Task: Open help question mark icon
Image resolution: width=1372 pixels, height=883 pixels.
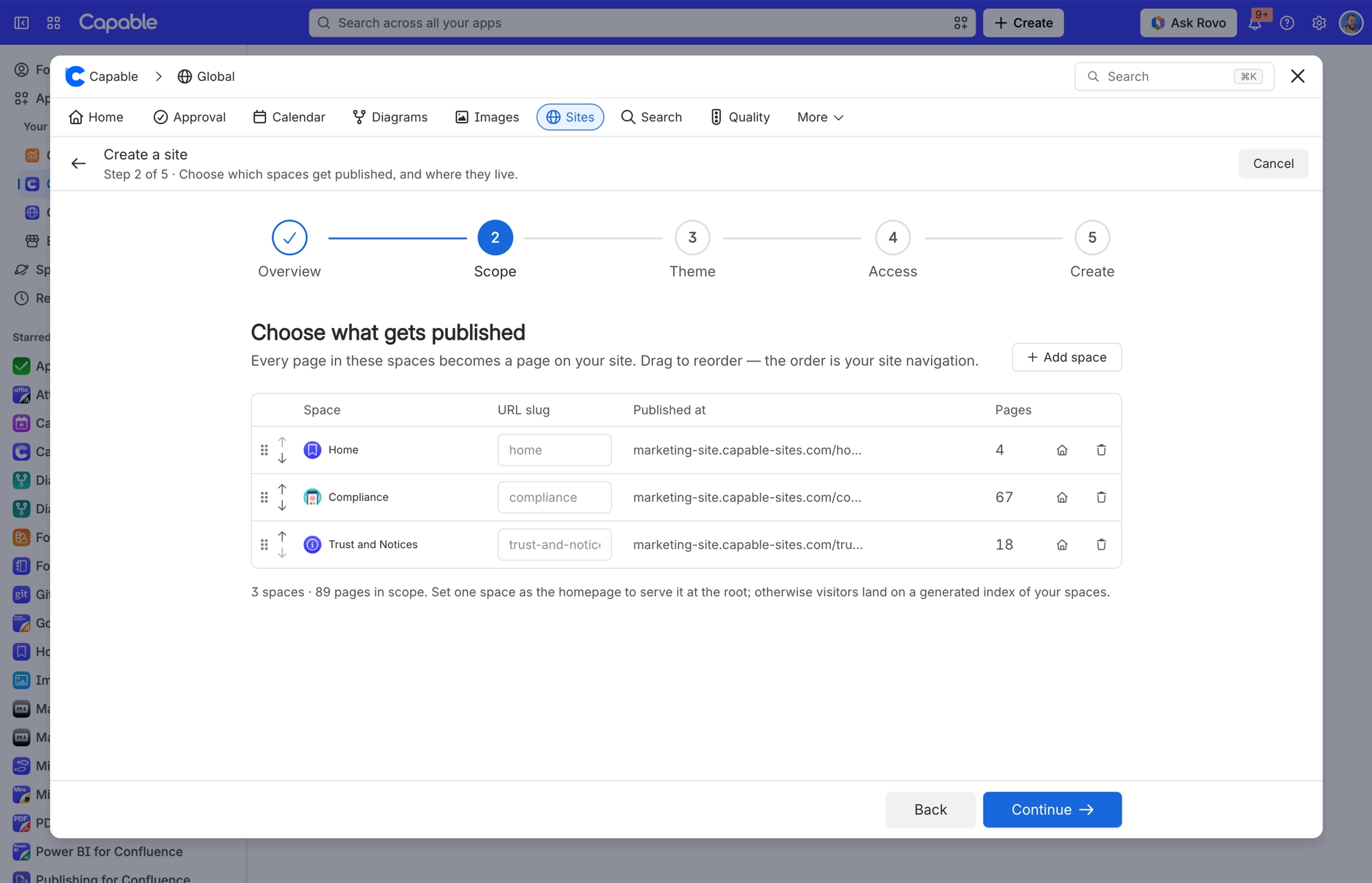Action: (1287, 23)
